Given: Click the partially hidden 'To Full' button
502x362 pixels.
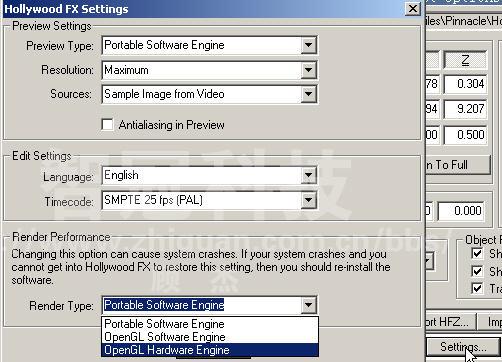Looking at the screenshot, I should pyautogui.click(x=458, y=165).
